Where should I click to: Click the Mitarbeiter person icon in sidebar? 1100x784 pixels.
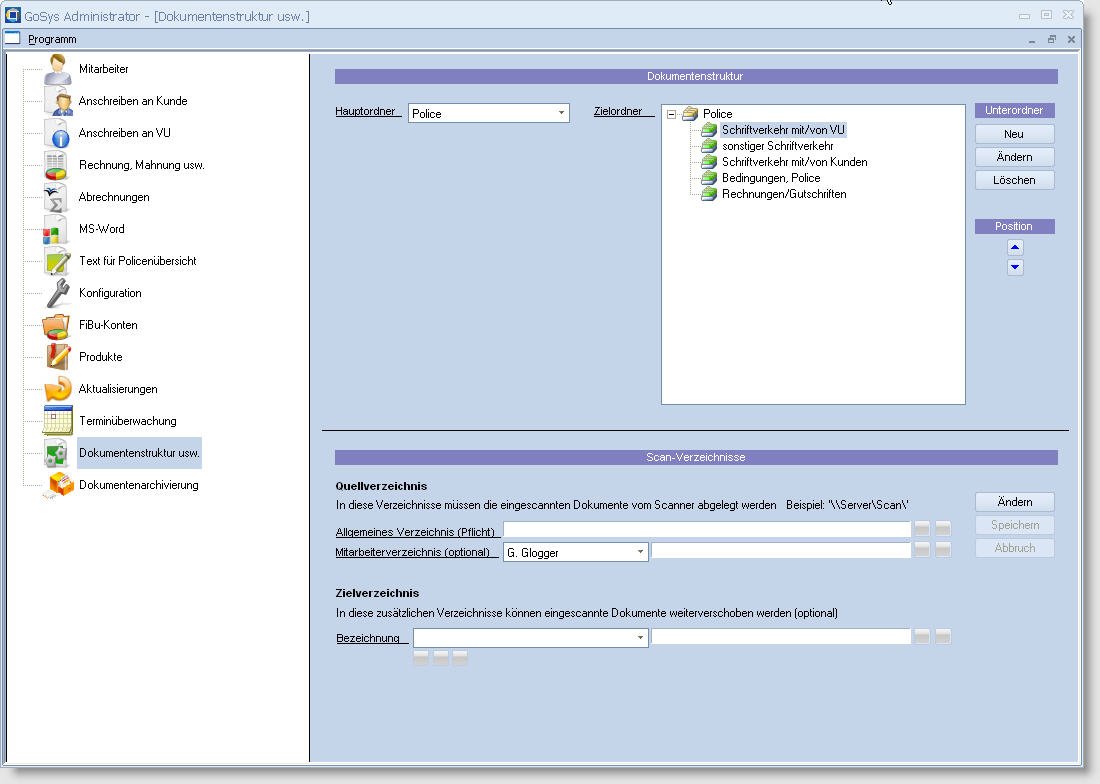click(x=58, y=70)
